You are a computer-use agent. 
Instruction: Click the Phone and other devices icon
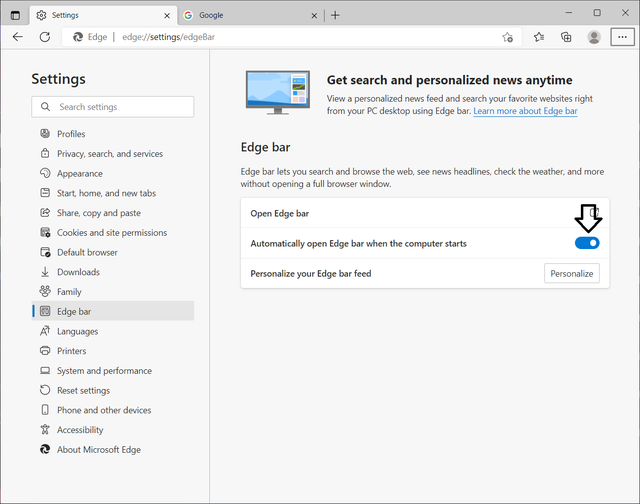coord(45,410)
